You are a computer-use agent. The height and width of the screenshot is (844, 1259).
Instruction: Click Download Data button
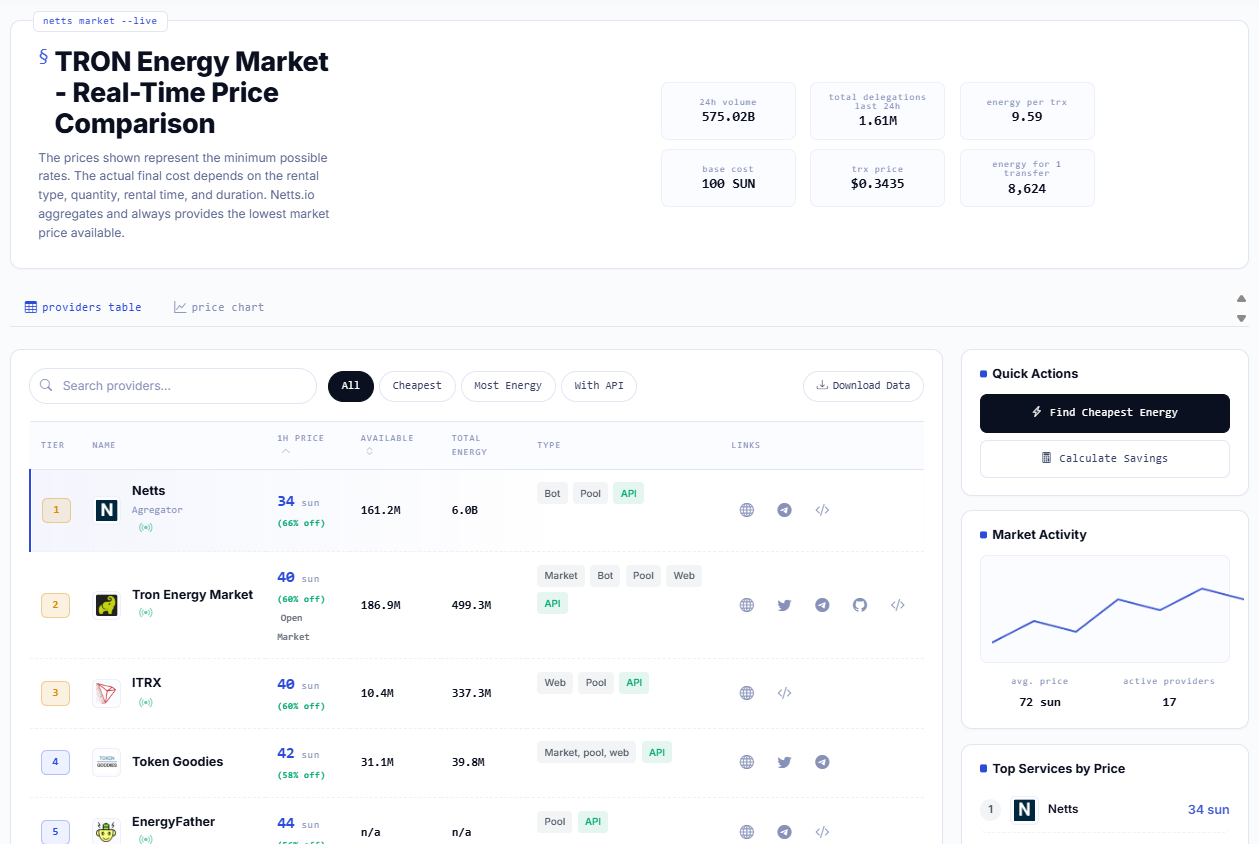[863, 386]
